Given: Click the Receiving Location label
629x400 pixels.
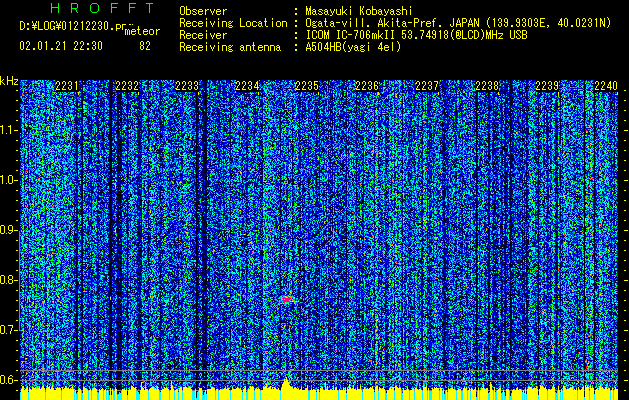Looking at the screenshot, I should pyautogui.click(x=233, y=23).
